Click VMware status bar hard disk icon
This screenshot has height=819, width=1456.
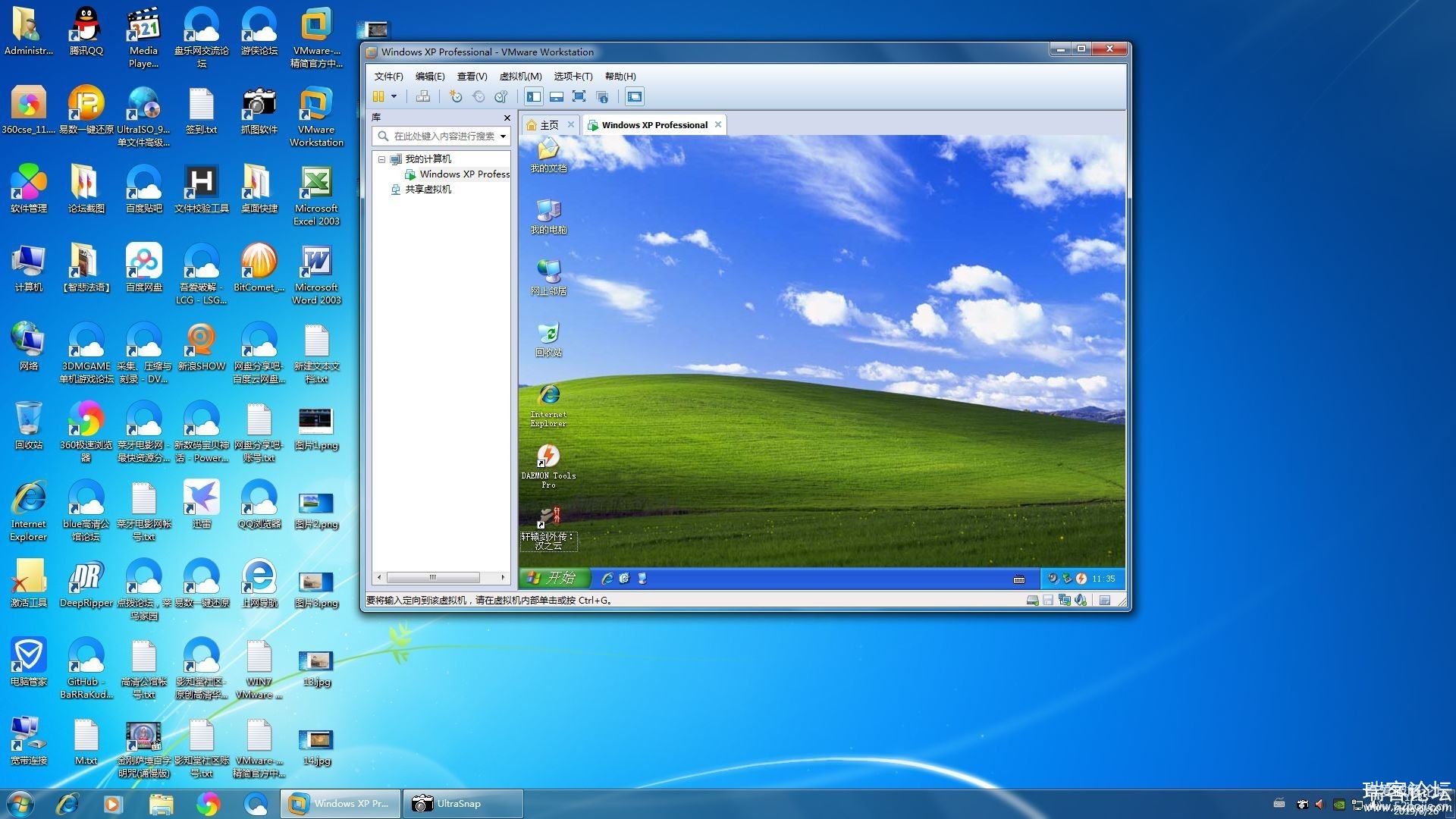(x=1032, y=601)
